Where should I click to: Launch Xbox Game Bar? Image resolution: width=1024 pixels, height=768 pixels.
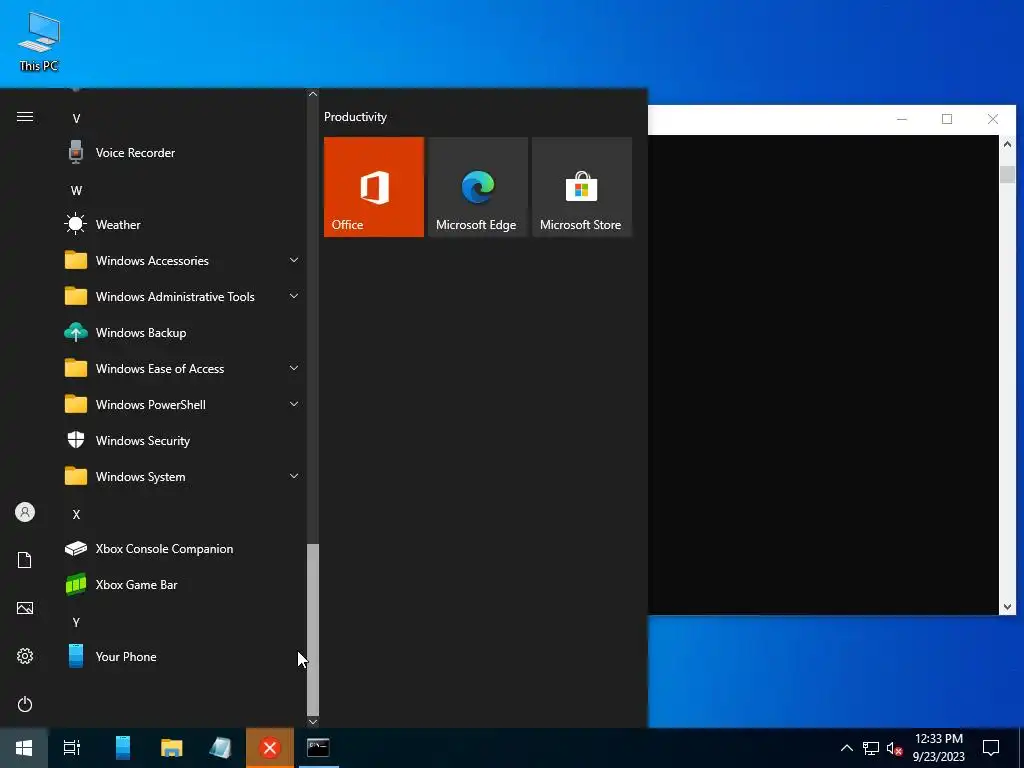point(183,584)
